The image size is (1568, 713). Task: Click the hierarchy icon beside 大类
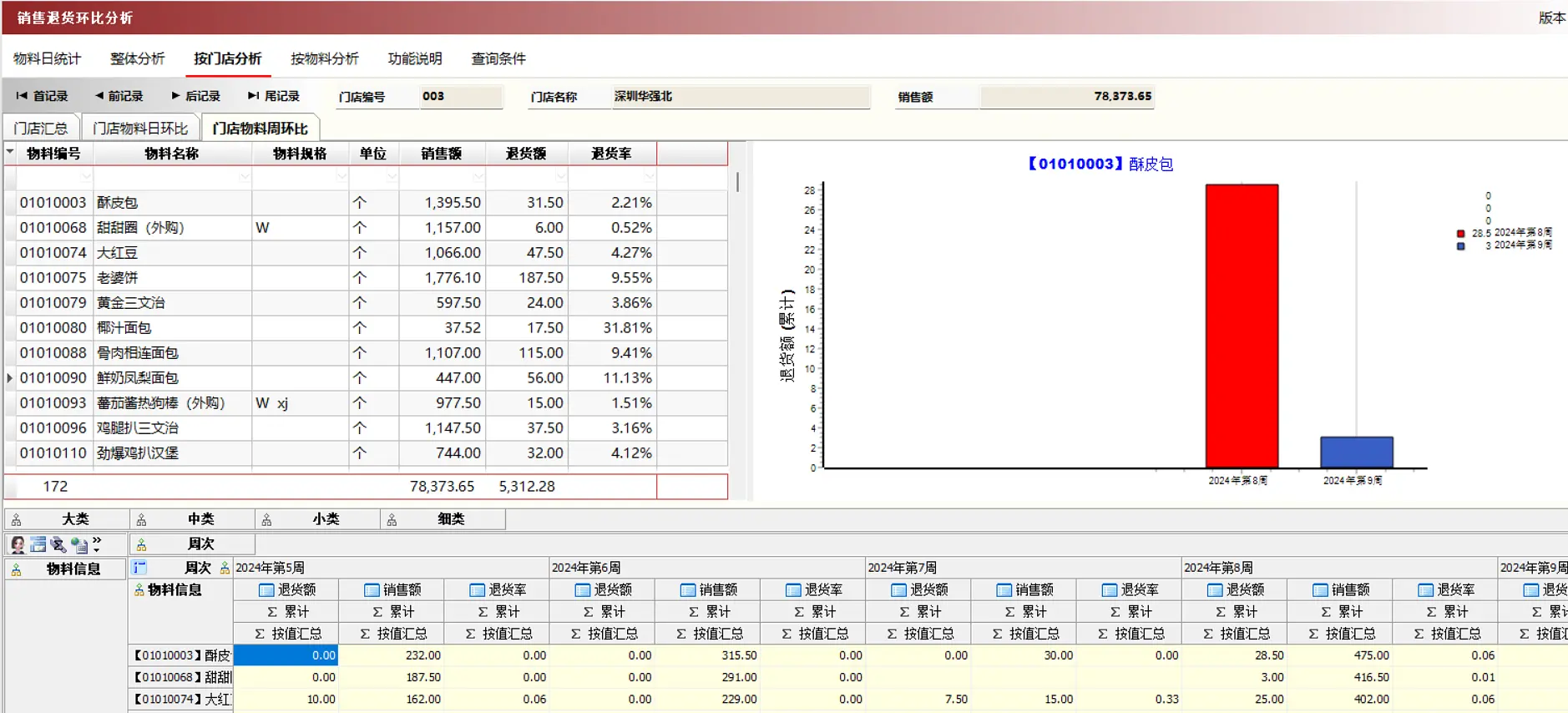(x=17, y=520)
